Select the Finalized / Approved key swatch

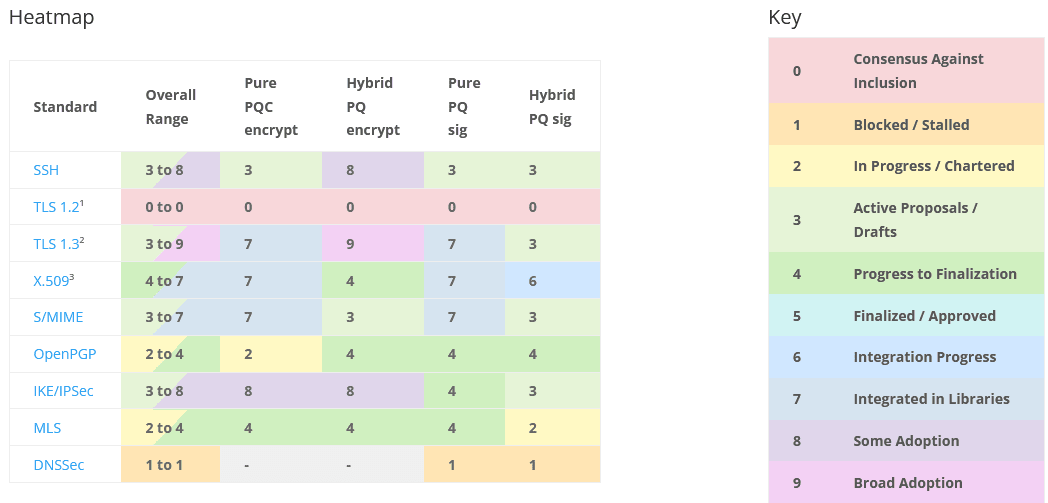tap(906, 316)
